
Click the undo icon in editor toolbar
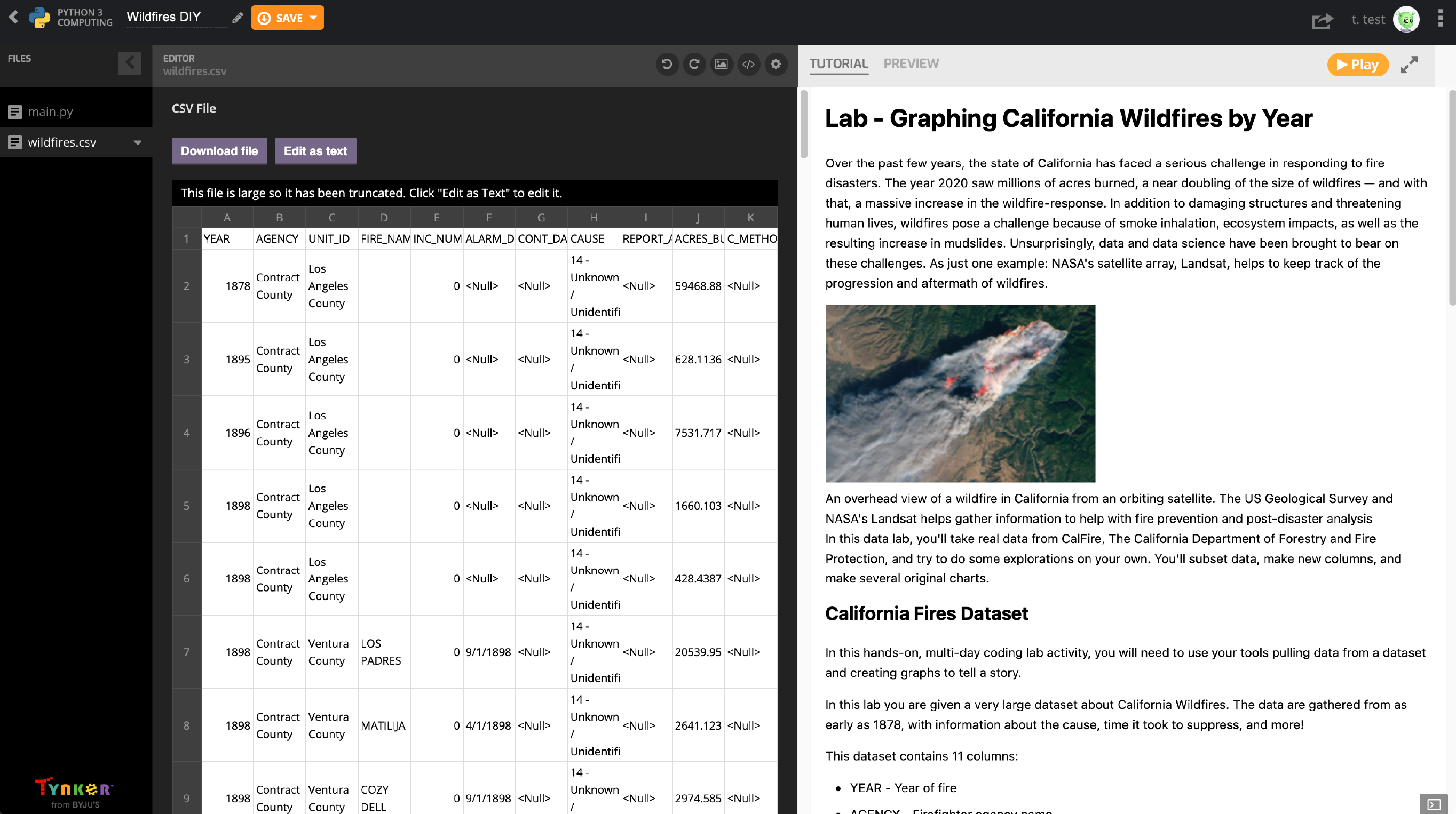[x=667, y=64]
